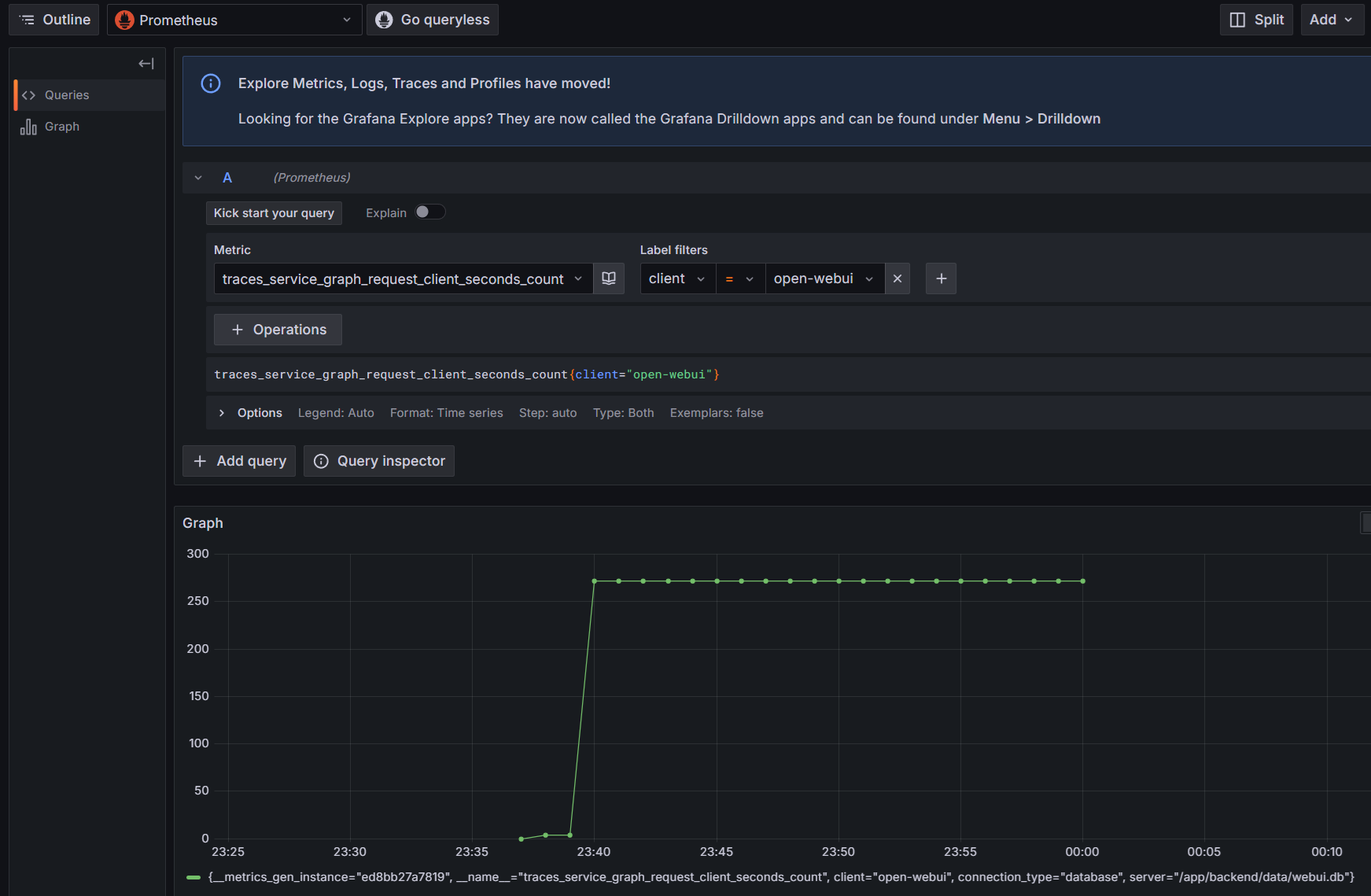Click the Graph bar chart icon

tap(29, 127)
